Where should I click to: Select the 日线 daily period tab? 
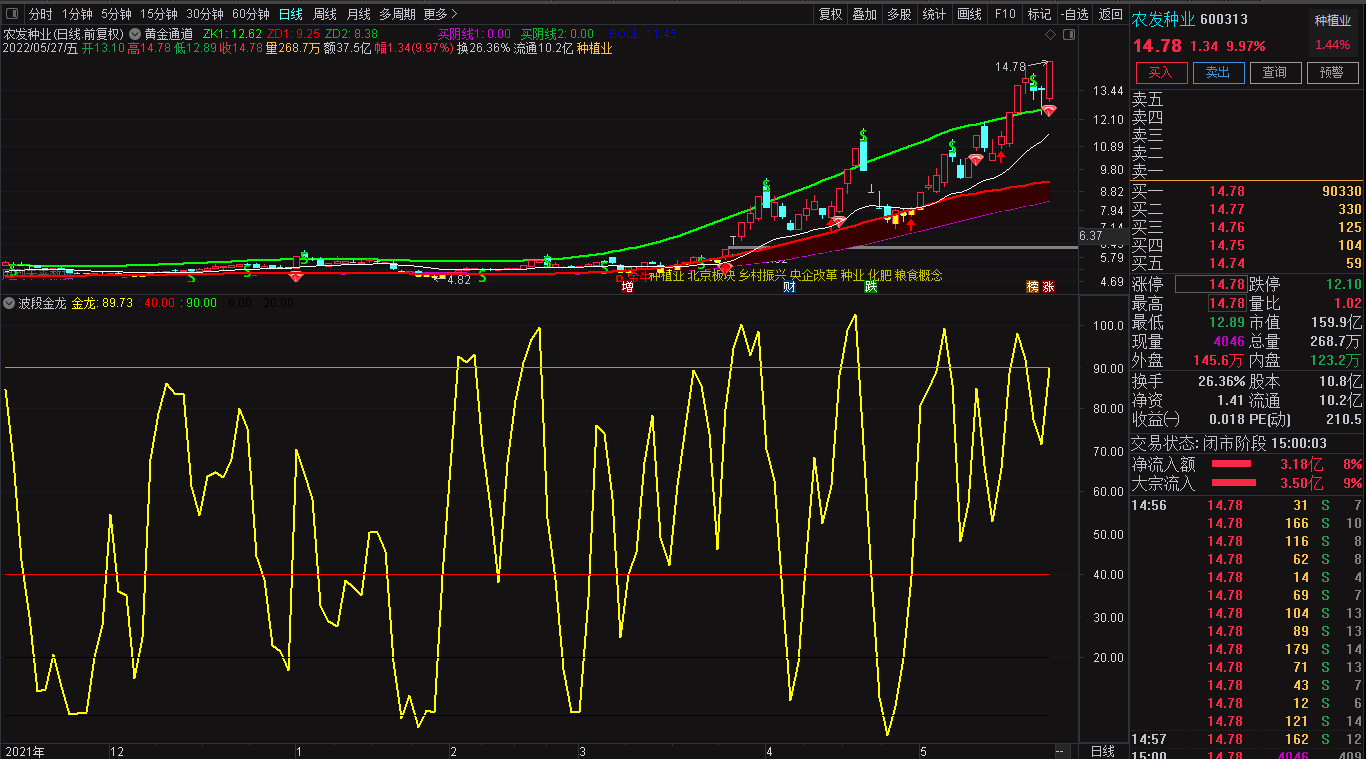[x=291, y=14]
